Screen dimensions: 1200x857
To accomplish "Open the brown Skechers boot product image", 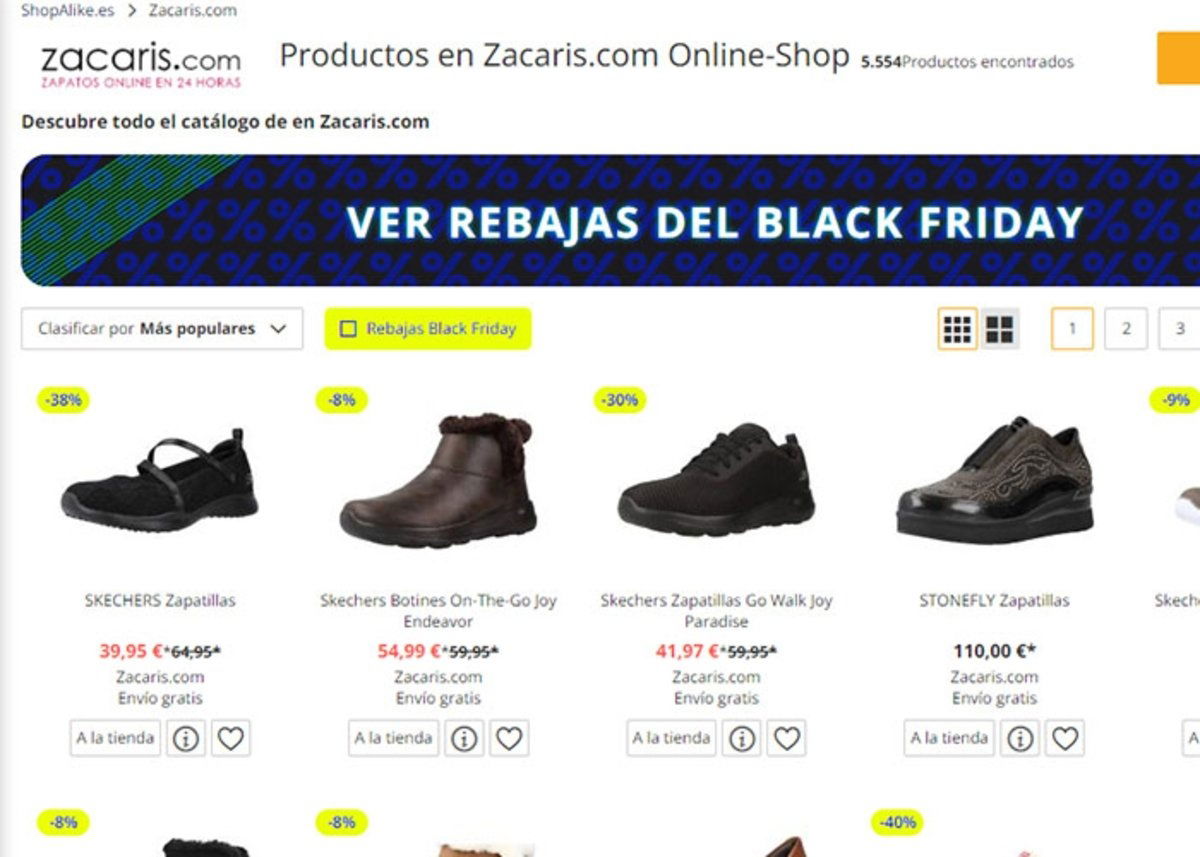I will (438, 479).
